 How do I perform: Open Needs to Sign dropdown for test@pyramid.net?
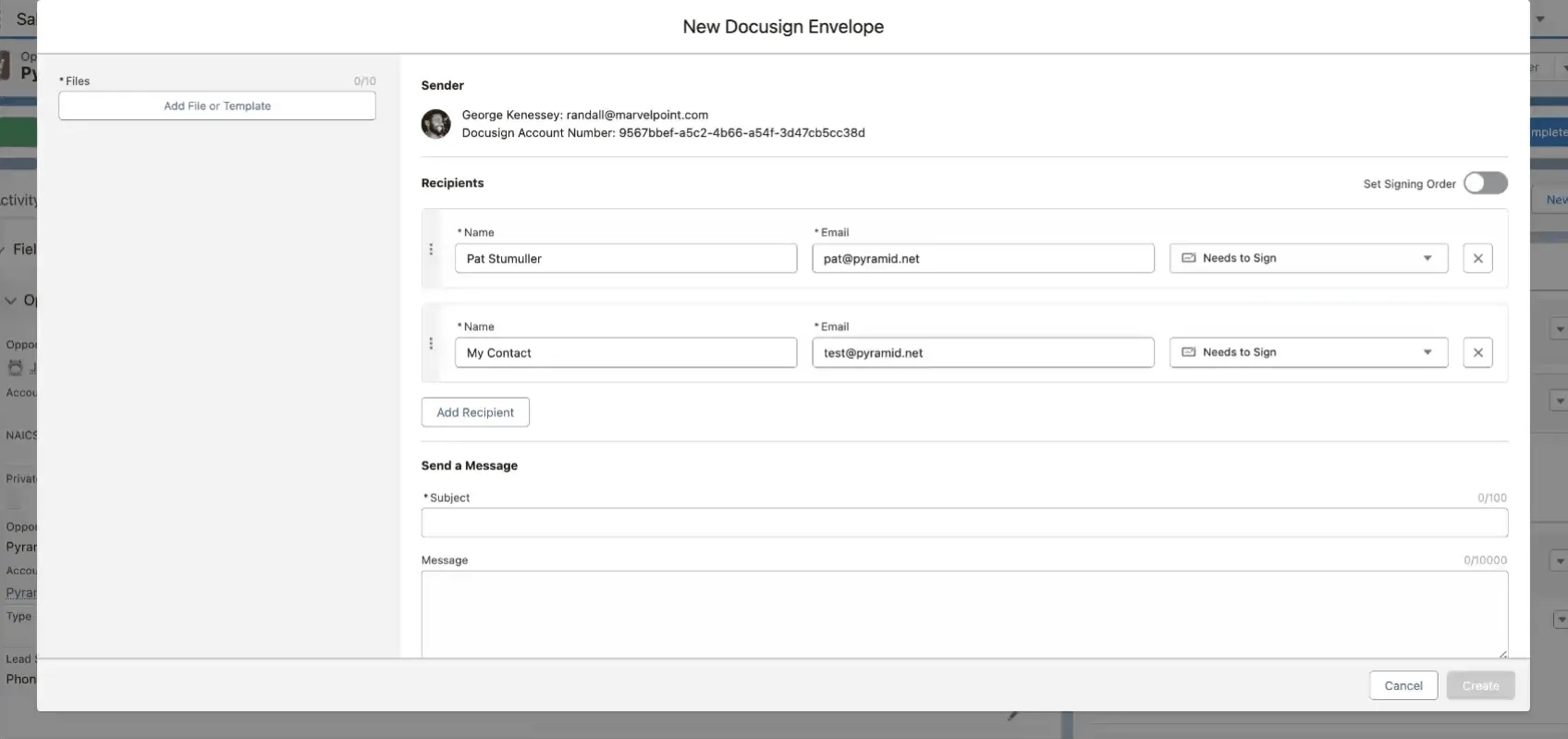coord(1308,352)
